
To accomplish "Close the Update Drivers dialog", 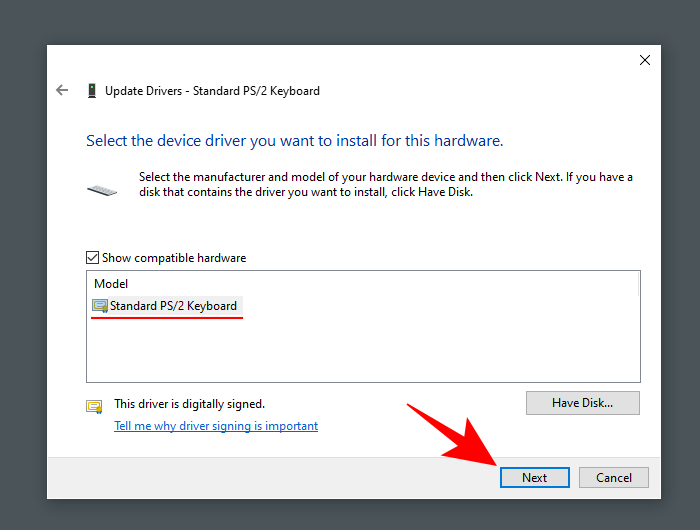I will click(645, 60).
